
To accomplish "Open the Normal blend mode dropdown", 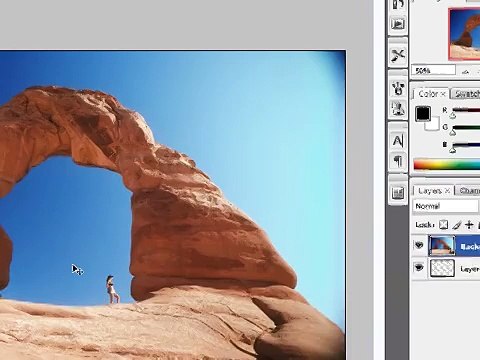I will (446, 206).
